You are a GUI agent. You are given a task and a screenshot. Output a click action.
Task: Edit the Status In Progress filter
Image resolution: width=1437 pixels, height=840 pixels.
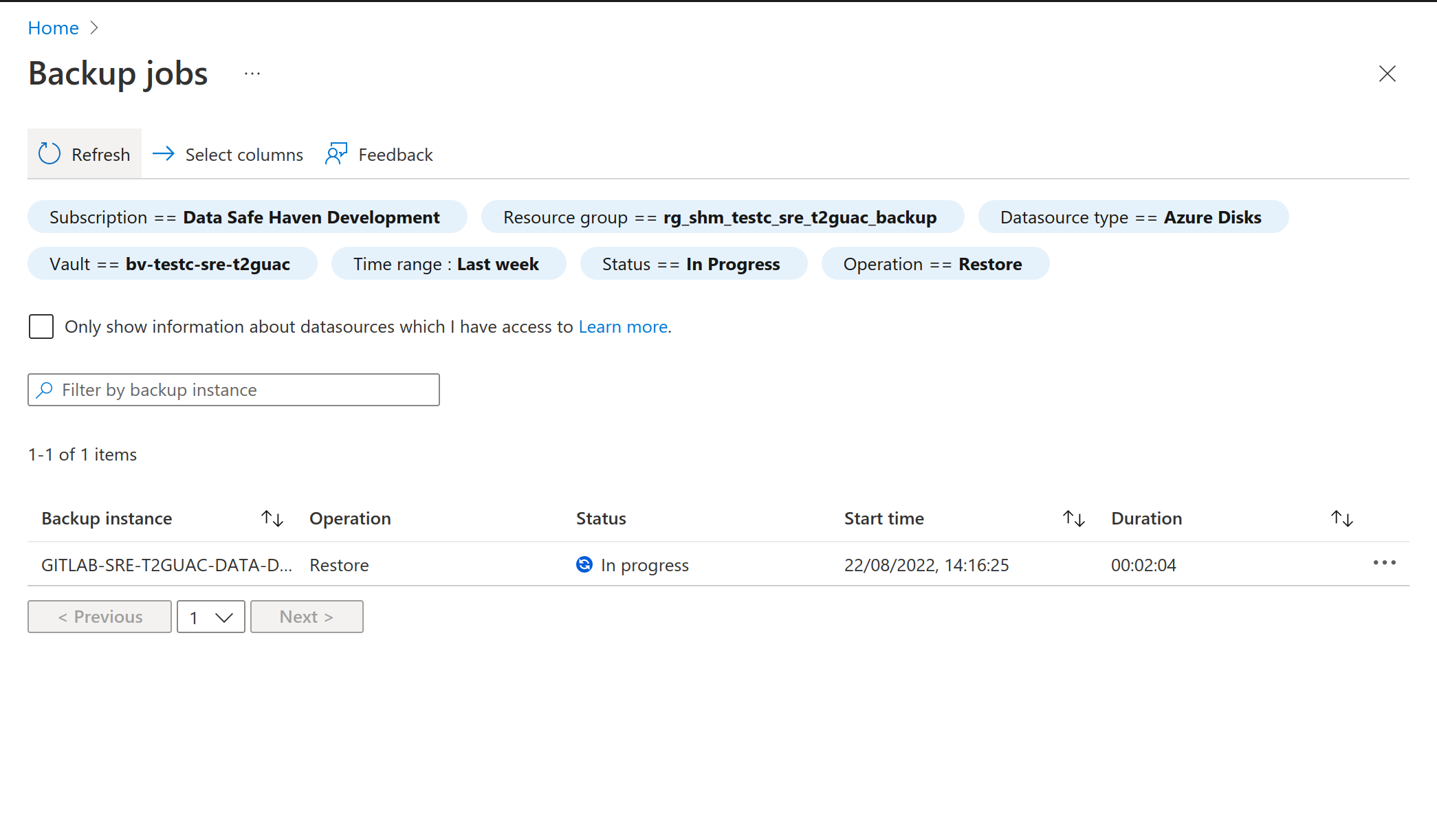coord(694,264)
